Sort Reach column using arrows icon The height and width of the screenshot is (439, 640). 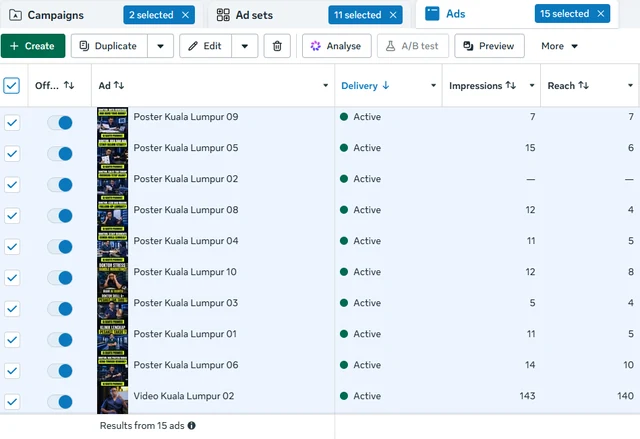tap(584, 85)
